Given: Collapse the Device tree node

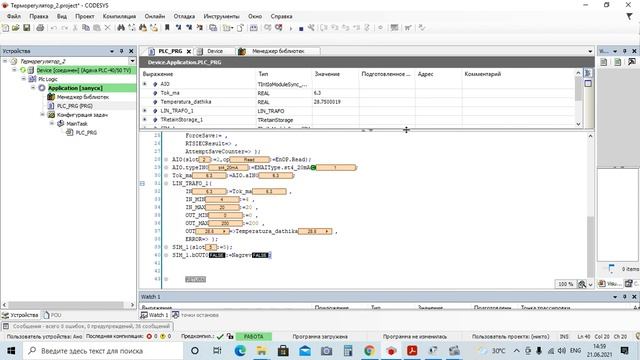Looking at the screenshot, I should [x=14, y=70].
